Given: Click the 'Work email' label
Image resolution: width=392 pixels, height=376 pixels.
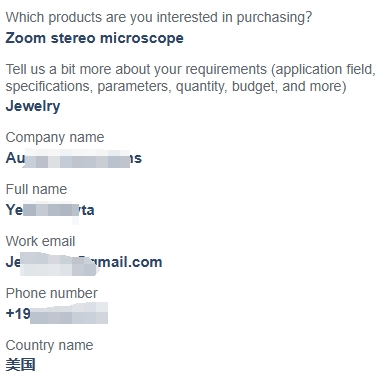Looking at the screenshot, I should point(40,241).
